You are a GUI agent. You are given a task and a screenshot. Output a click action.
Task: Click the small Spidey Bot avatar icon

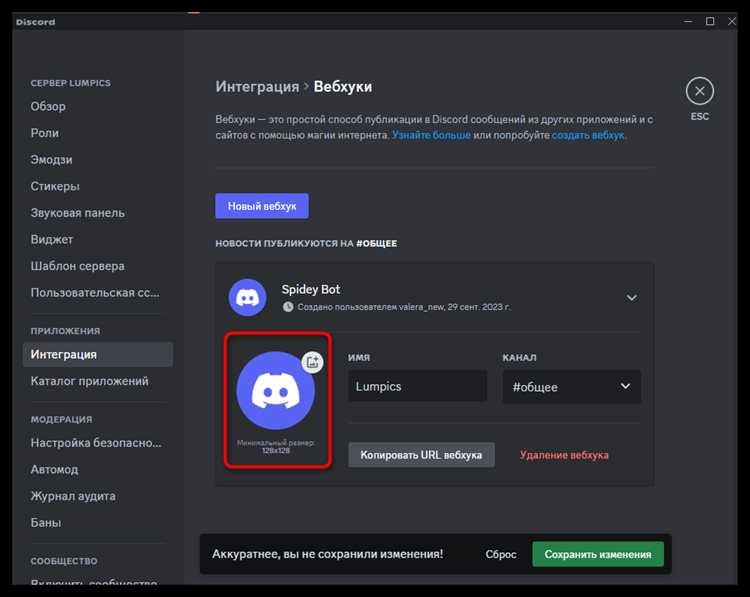pos(247,298)
